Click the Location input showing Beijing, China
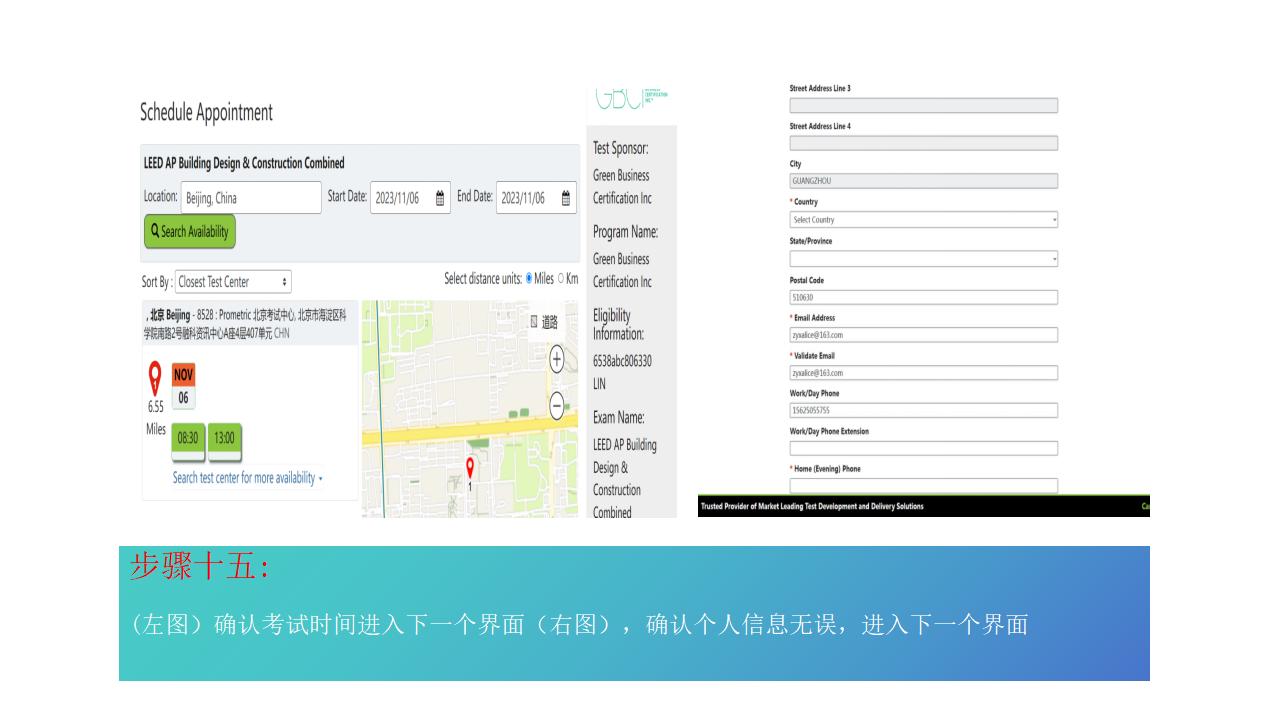The height and width of the screenshot is (720, 1280). point(250,197)
